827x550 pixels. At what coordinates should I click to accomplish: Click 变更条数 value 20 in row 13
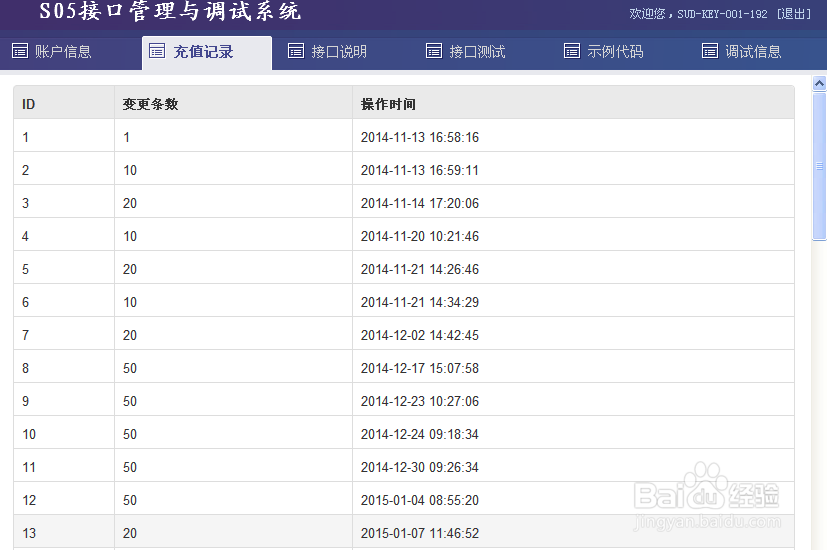coord(130,533)
